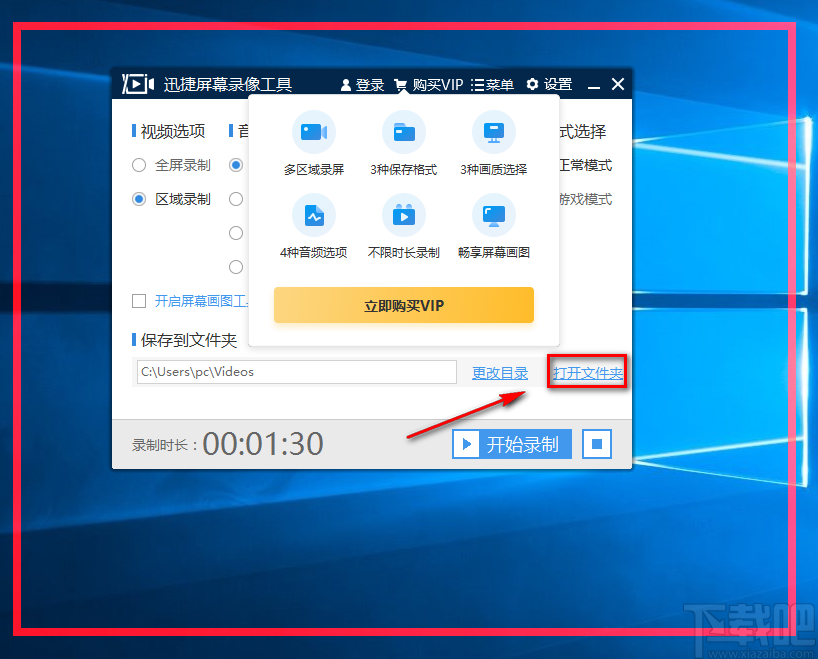Viewport: 818px width, 659px height.
Task: Click the 更改目录 link
Action: tap(500, 373)
